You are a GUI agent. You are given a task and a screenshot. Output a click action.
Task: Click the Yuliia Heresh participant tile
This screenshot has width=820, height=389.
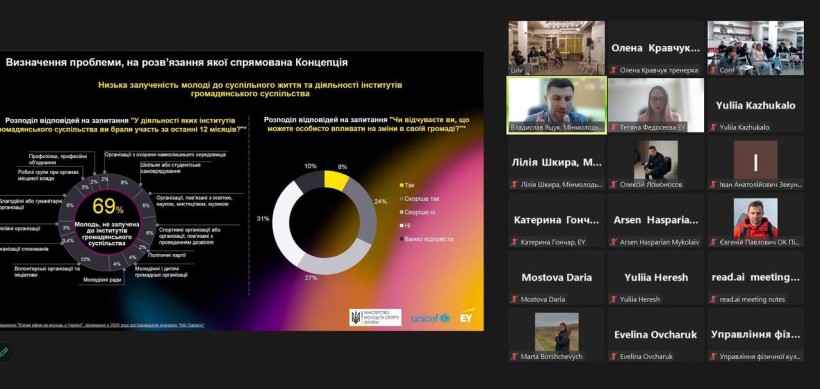[656, 278]
